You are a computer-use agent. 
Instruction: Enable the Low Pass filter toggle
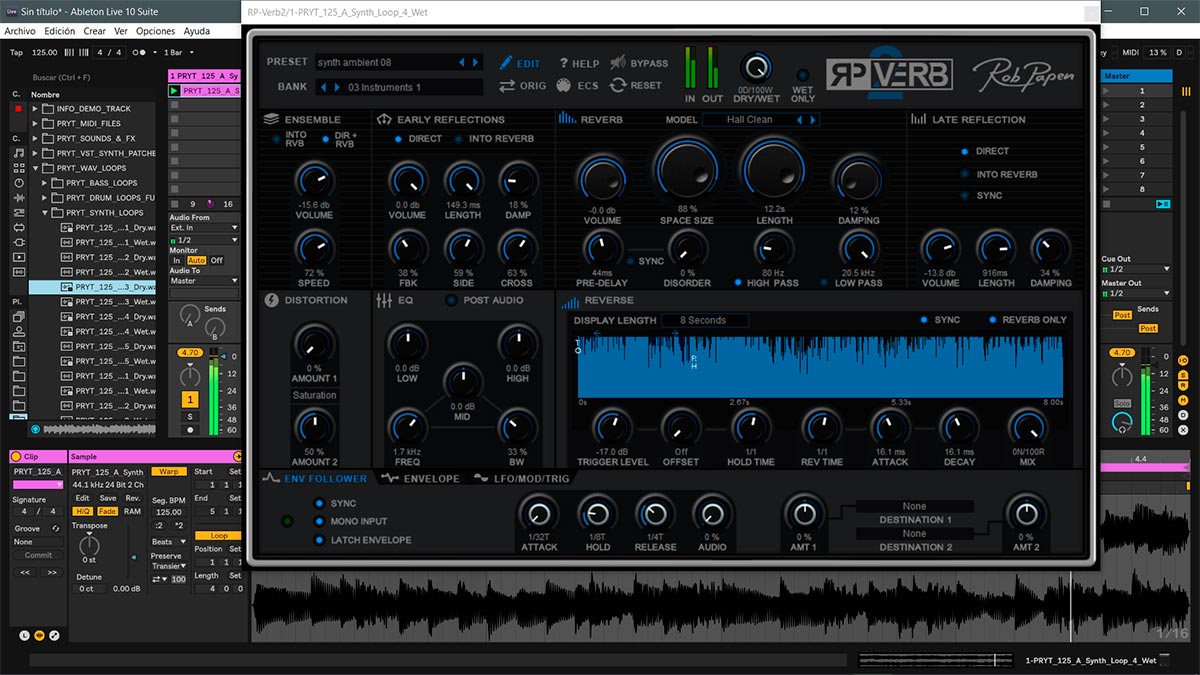(x=825, y=283)
